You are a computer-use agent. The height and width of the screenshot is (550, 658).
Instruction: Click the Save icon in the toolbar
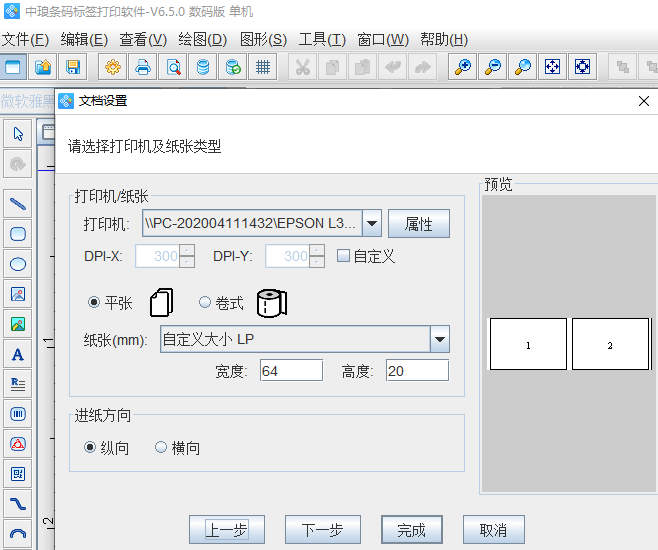point(73,67)
